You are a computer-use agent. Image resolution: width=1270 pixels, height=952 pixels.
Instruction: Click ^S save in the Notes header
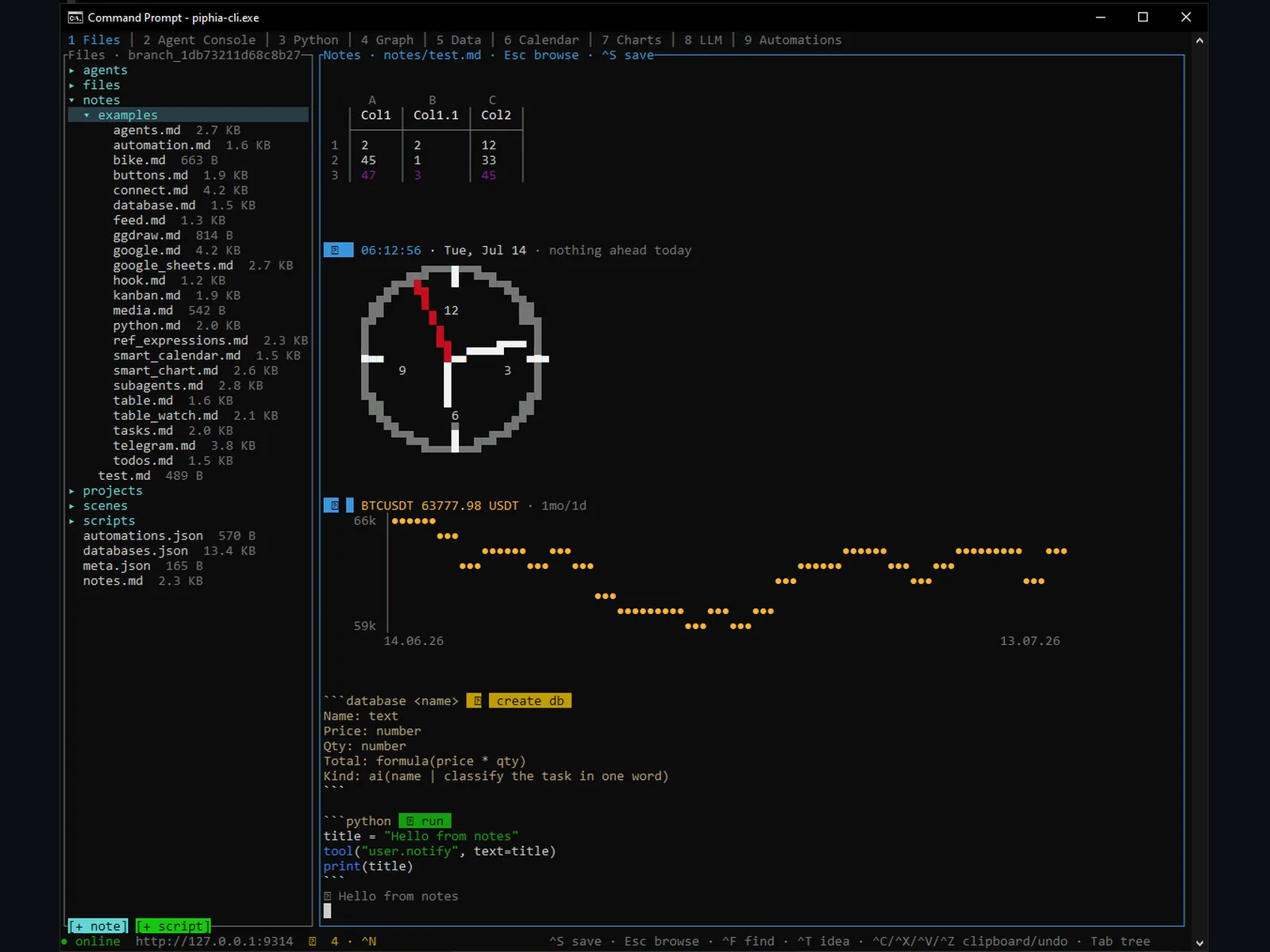click(x=628, y=56)
